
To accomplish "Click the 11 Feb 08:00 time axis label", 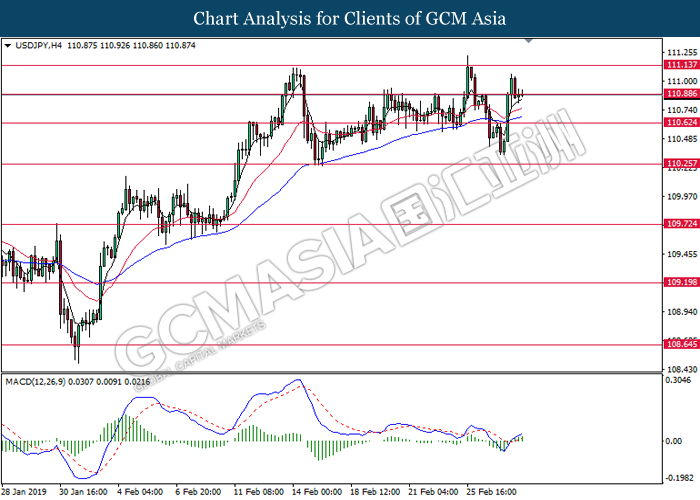I will pos(258,492).
